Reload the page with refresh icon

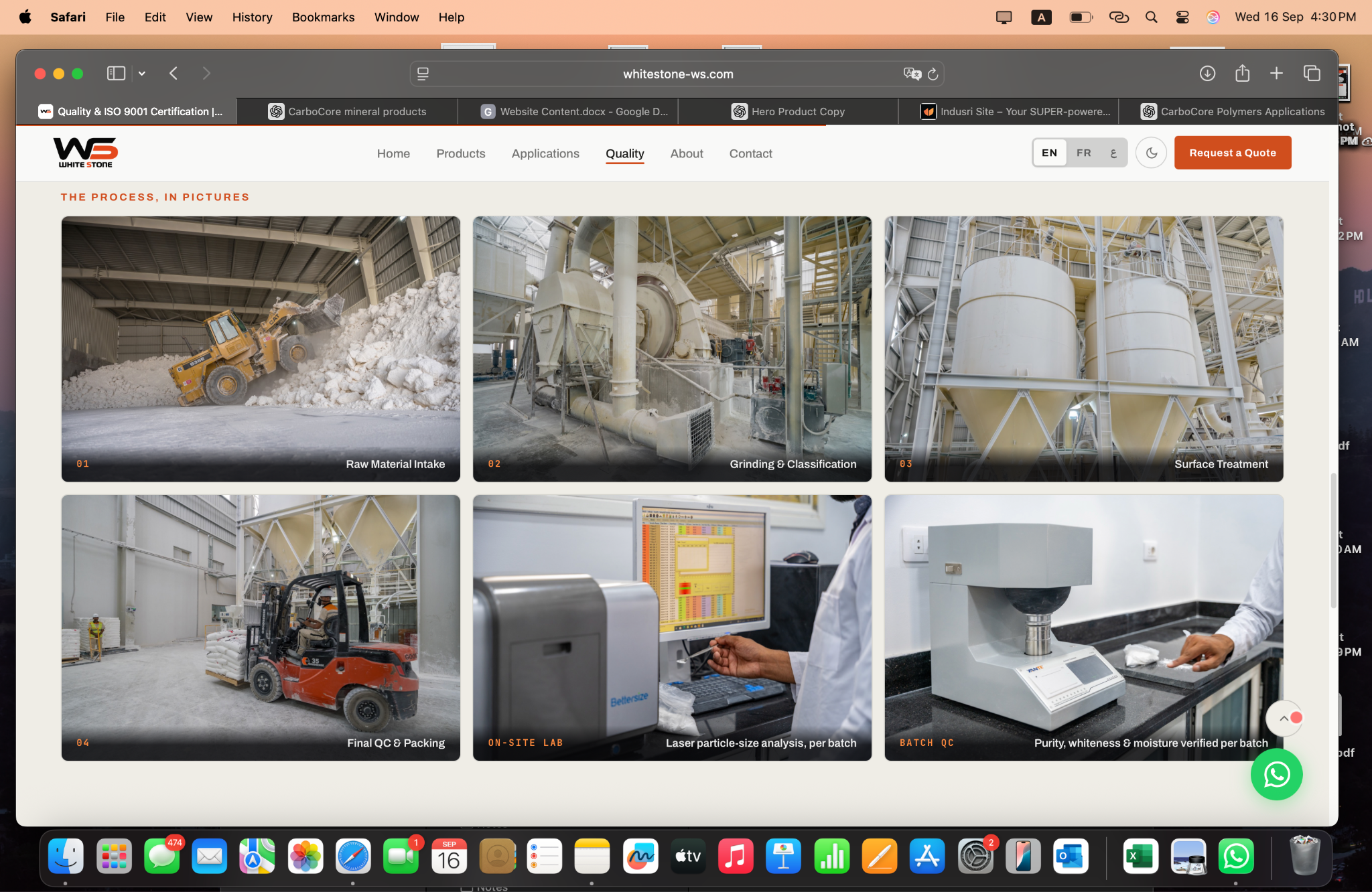click(x=933, y=74)
